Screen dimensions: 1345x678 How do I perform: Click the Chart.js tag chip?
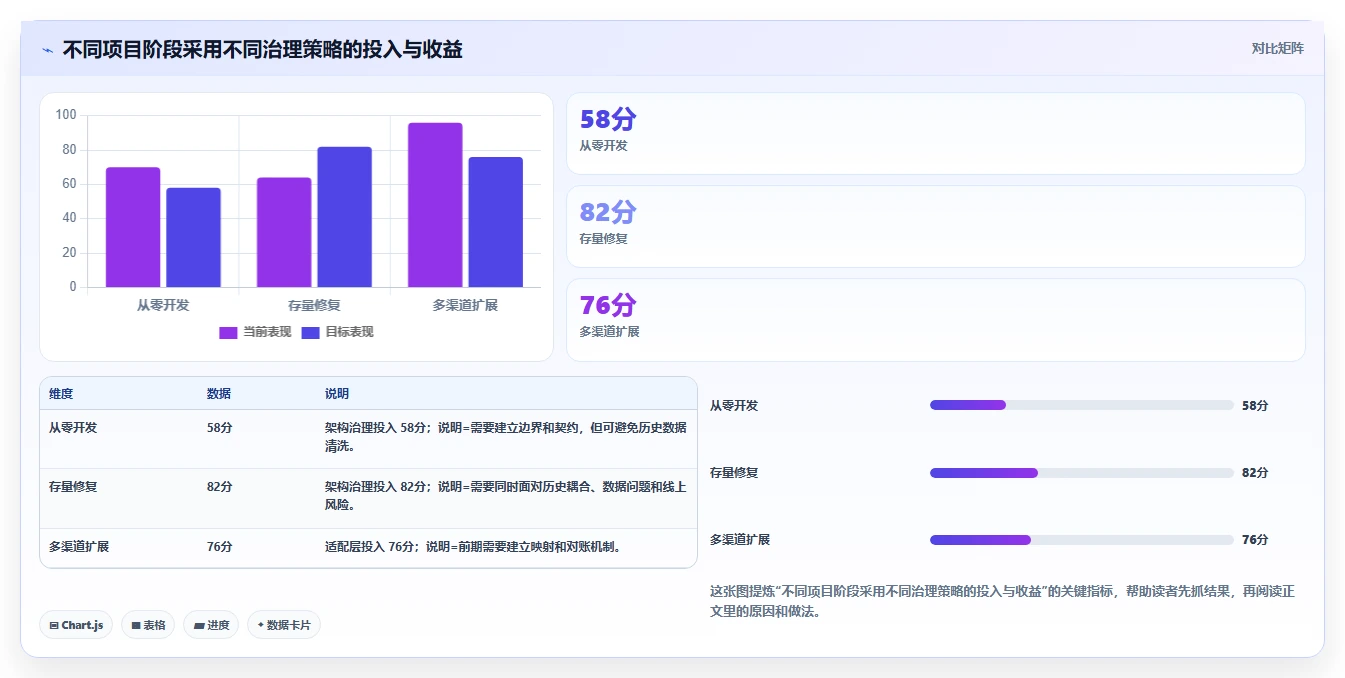[x=76, y=625]
